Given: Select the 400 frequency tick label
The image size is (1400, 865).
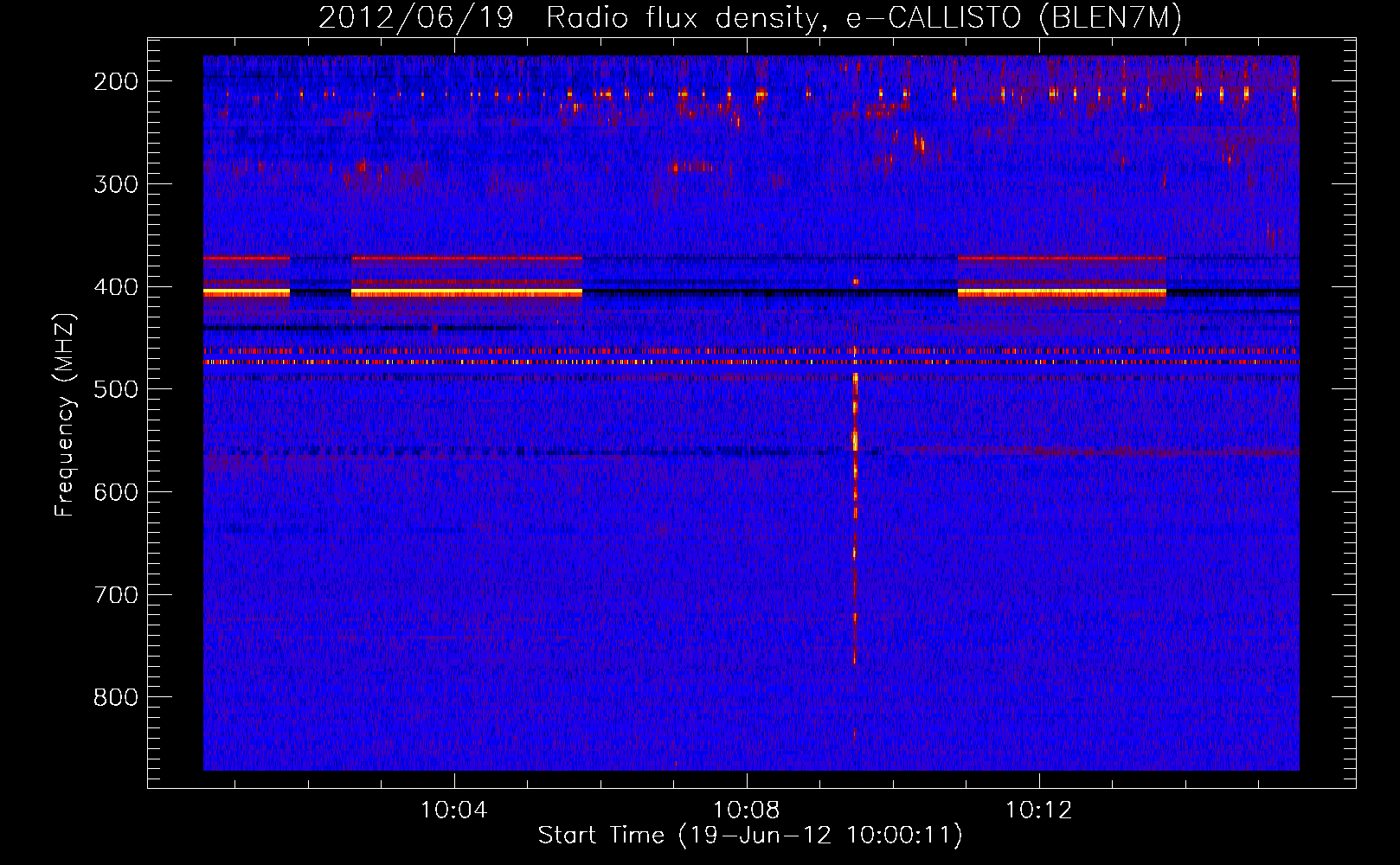Looking at the screenshot, I should 115,287.
